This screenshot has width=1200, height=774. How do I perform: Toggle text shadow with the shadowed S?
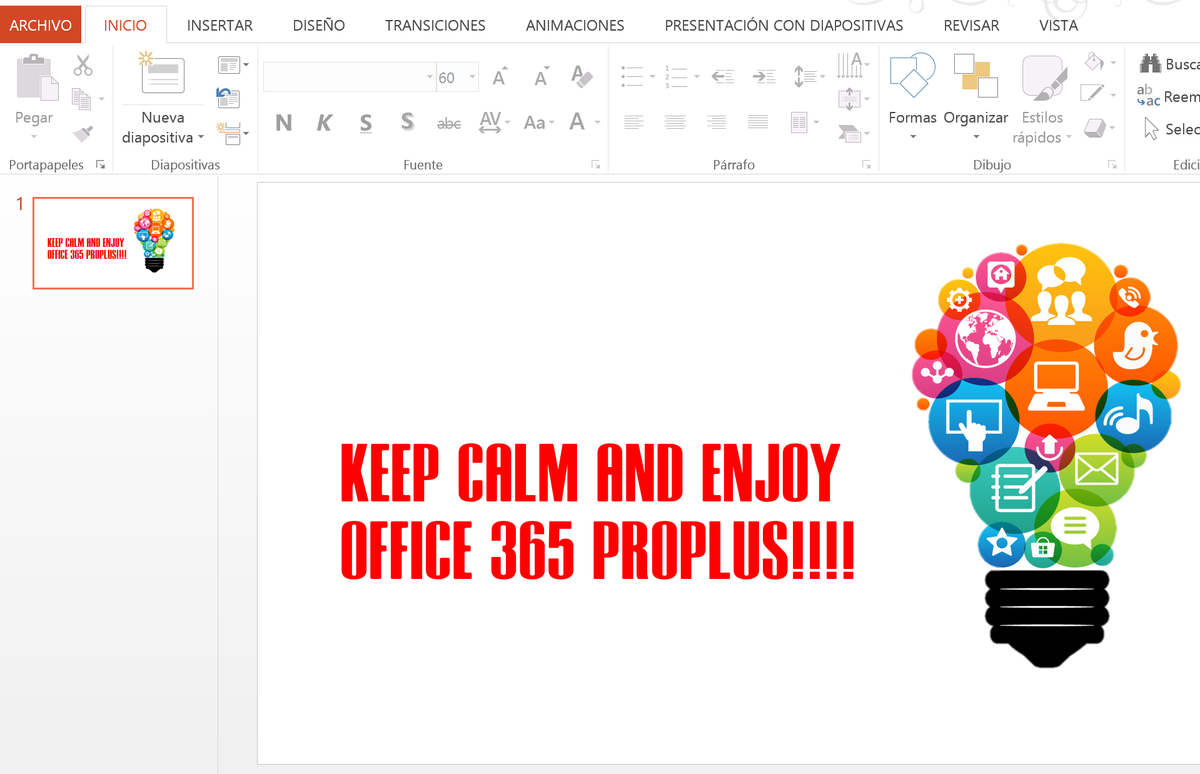(x=407, y=123)
